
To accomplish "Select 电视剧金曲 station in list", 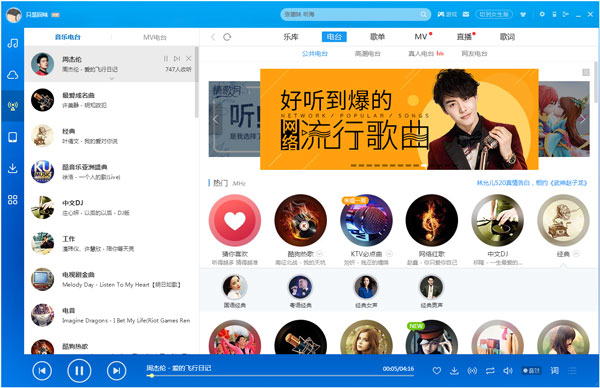I will [x=111, y=279].
